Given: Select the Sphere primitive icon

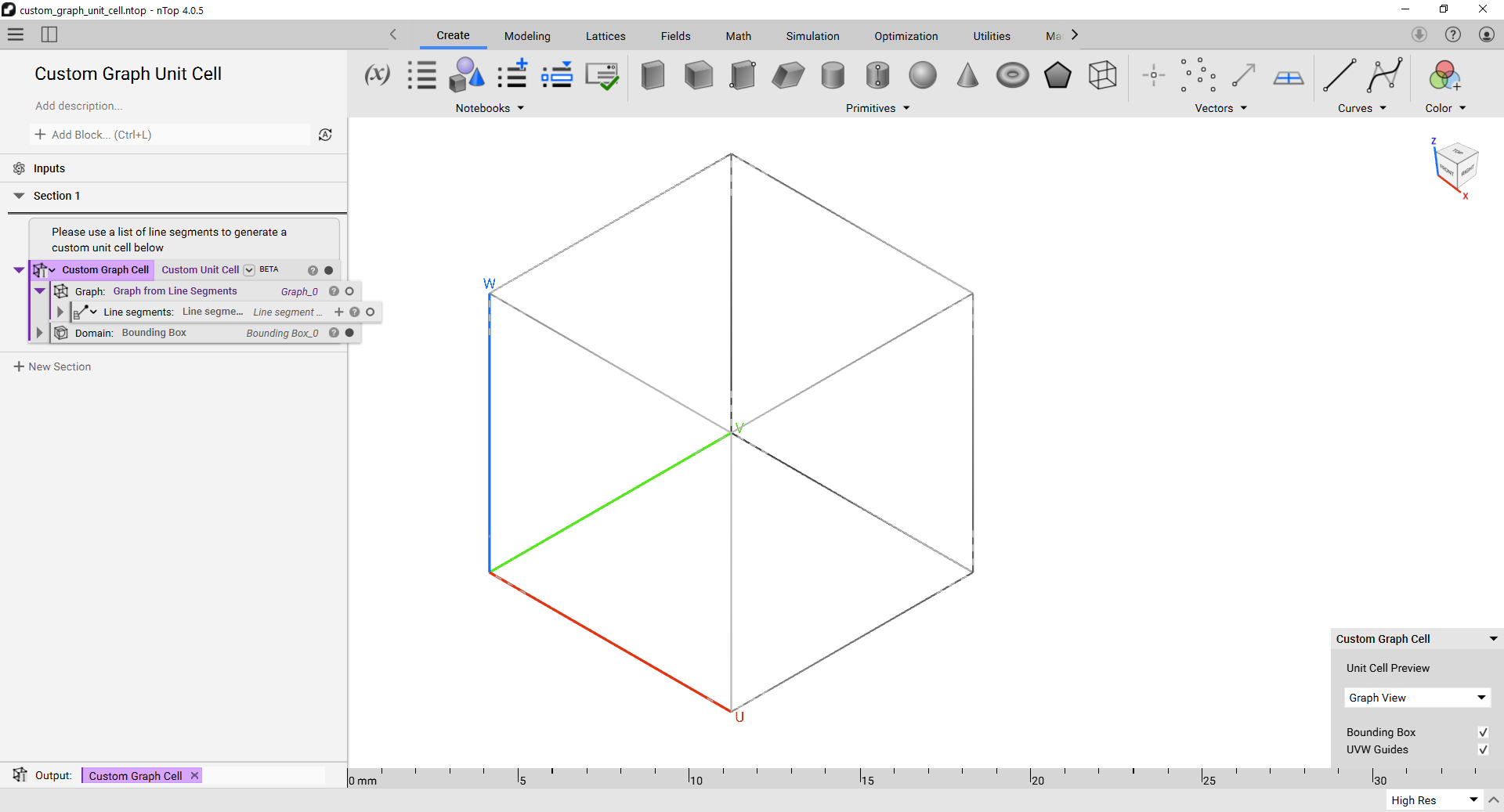Looking at the screenshot, I should coord(923,75).
